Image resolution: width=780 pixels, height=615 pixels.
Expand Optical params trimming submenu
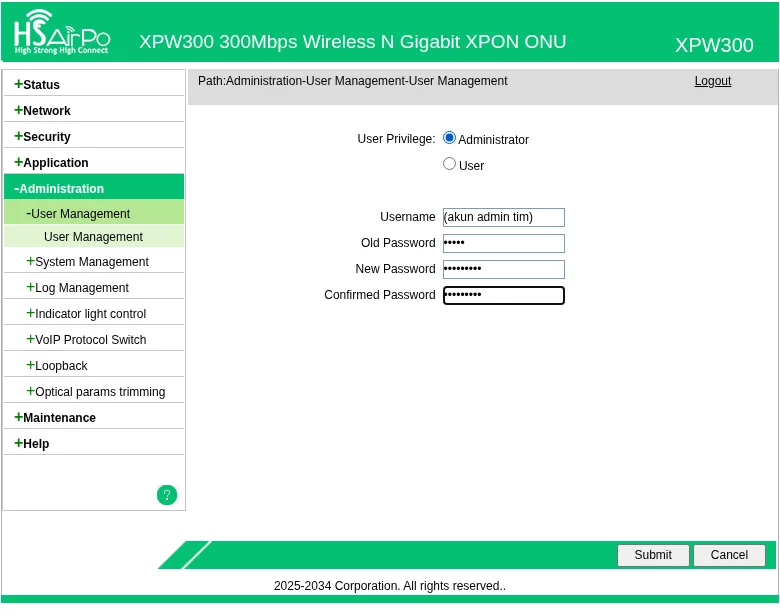94,392
